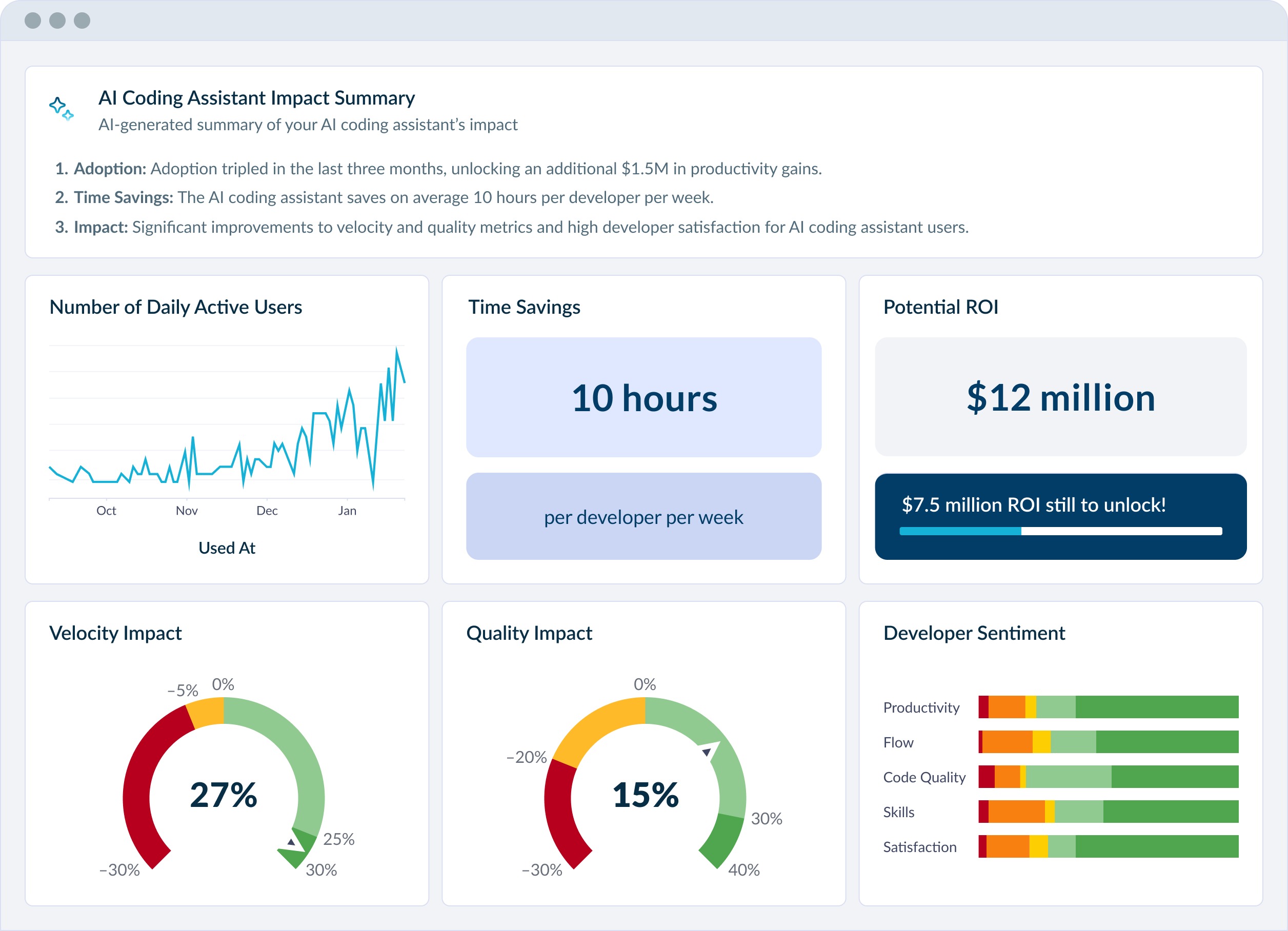Click the $7.5 million ROI unlock banner
The image size is (1288, 931).
point(1034,504)
